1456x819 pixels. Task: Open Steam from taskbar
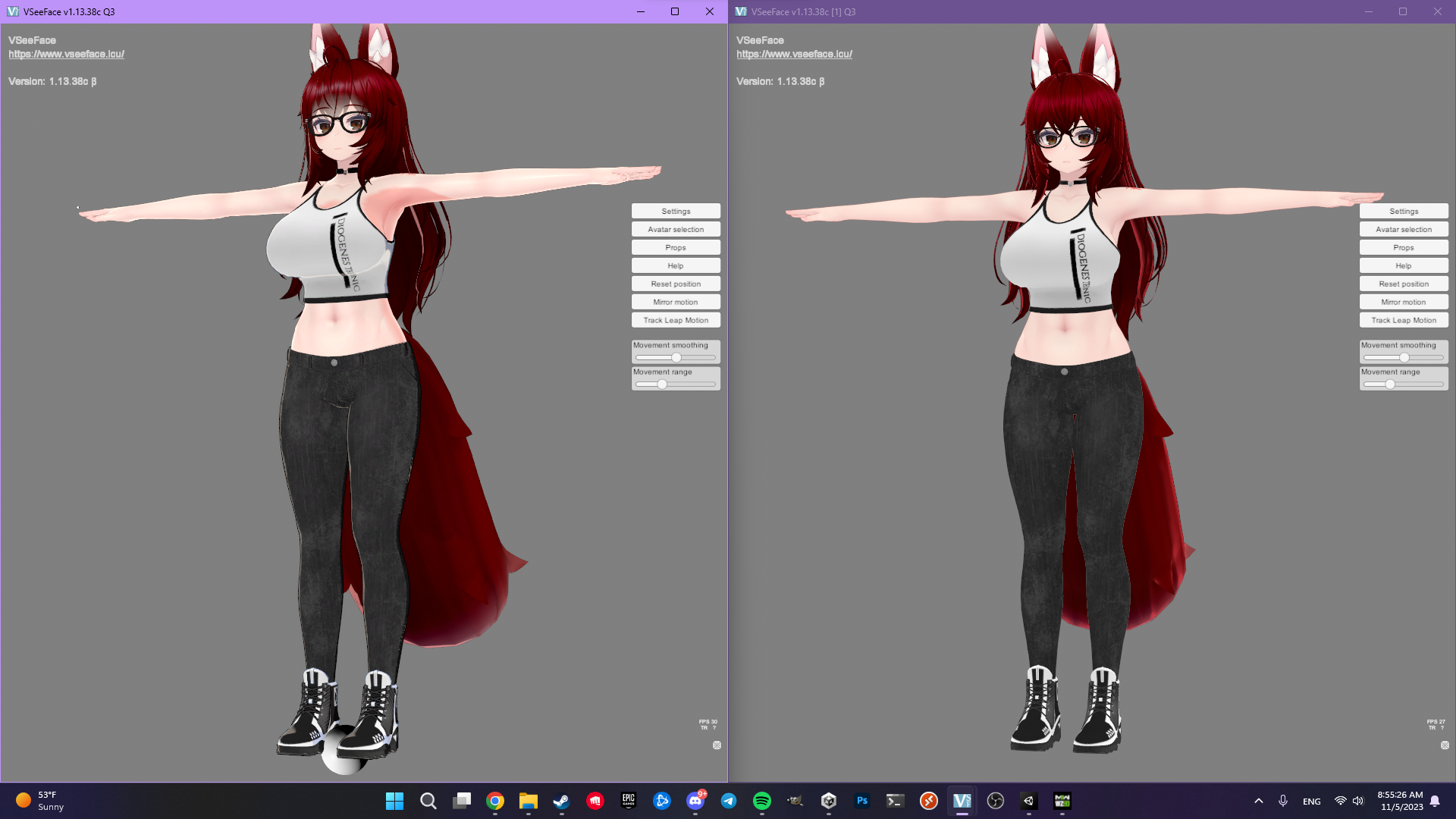[562, 801]
